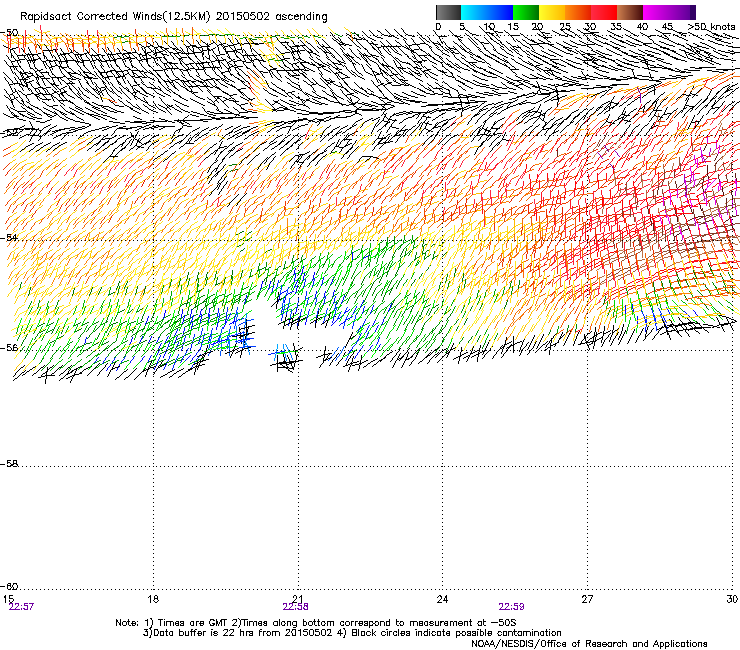Click the -58 latitude axis label
The height and width of the screenshot is (650, 740).
9,464
